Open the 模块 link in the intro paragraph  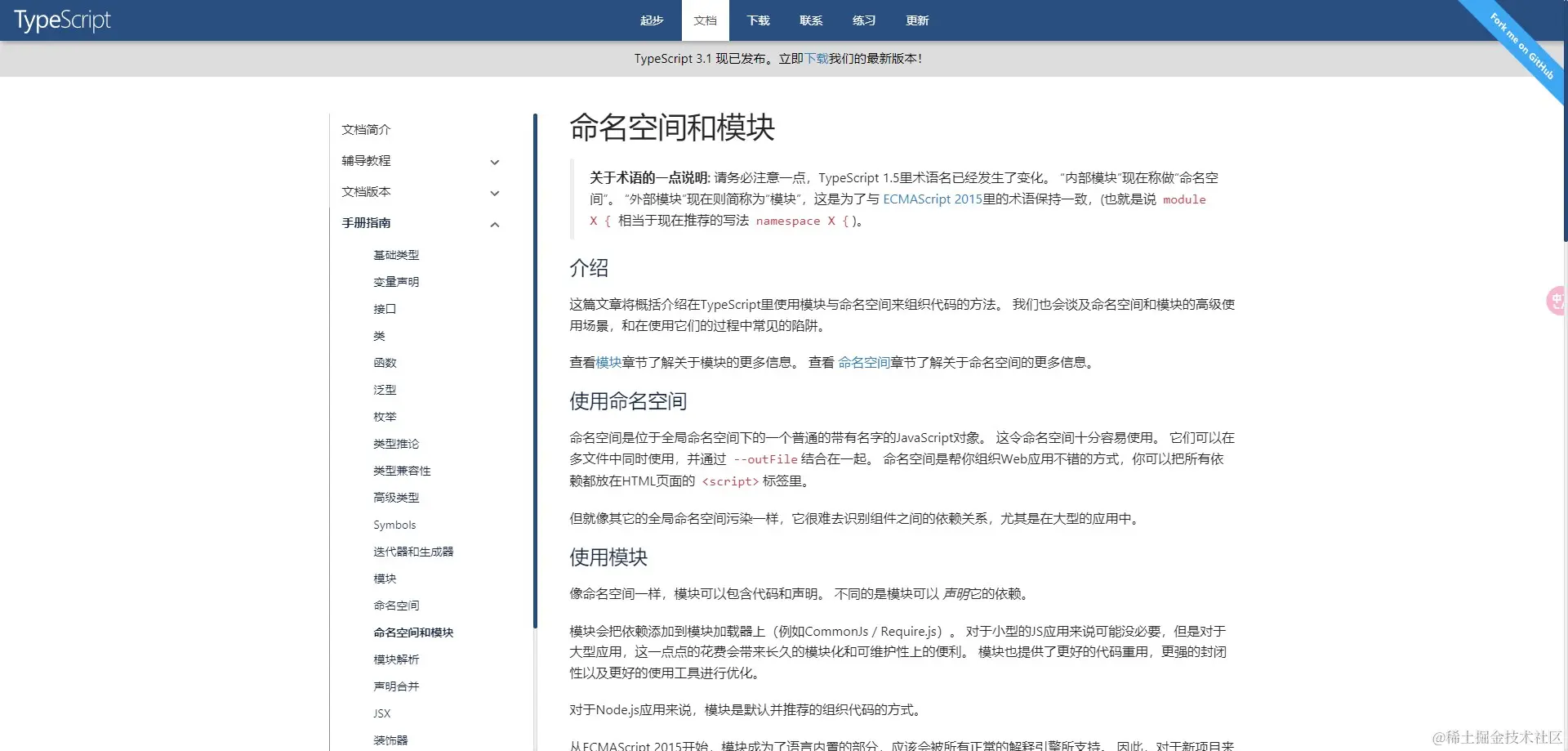[608, 363]
